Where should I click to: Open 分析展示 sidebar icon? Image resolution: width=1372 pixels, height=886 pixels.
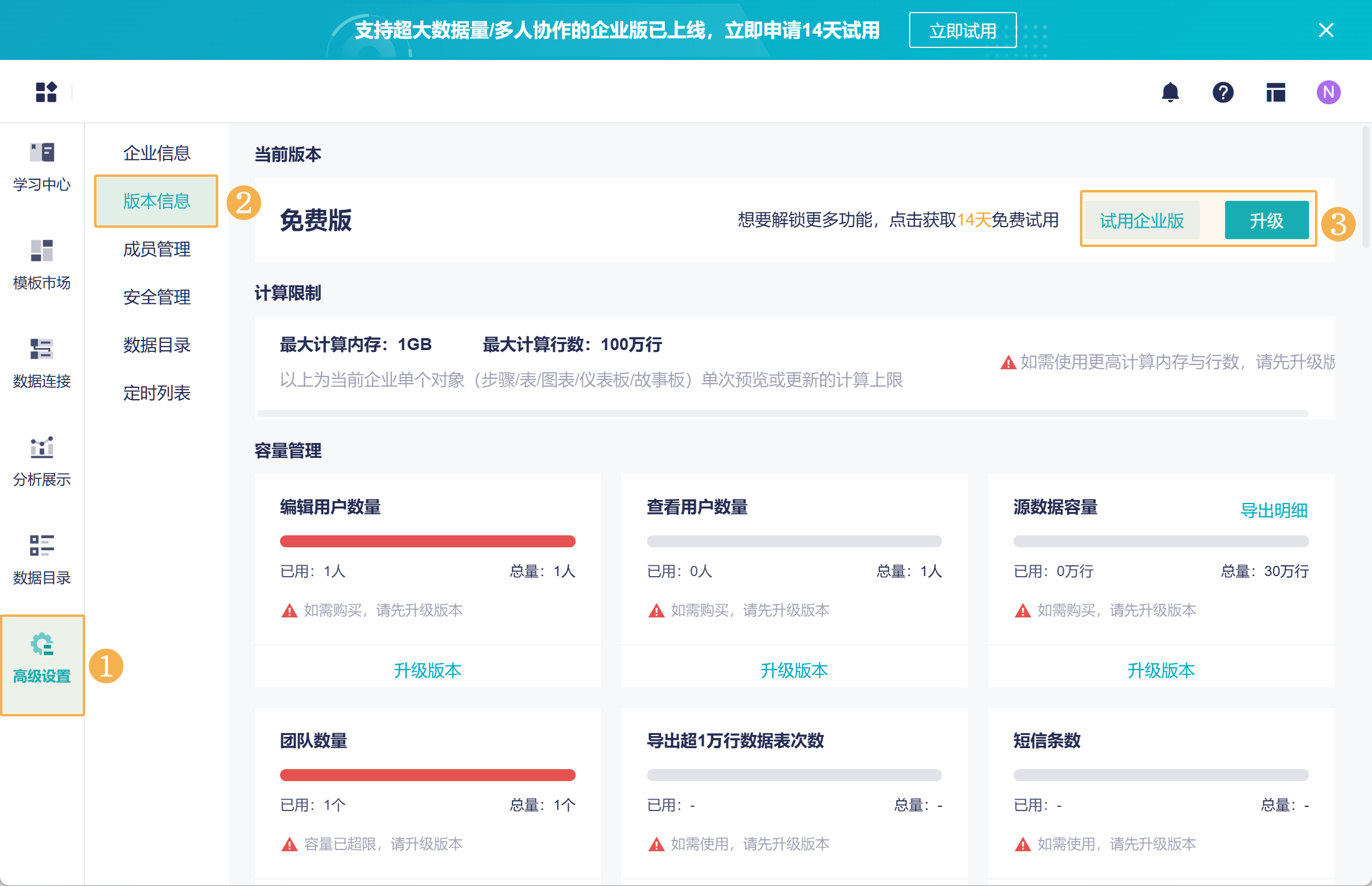coord(42,462)
